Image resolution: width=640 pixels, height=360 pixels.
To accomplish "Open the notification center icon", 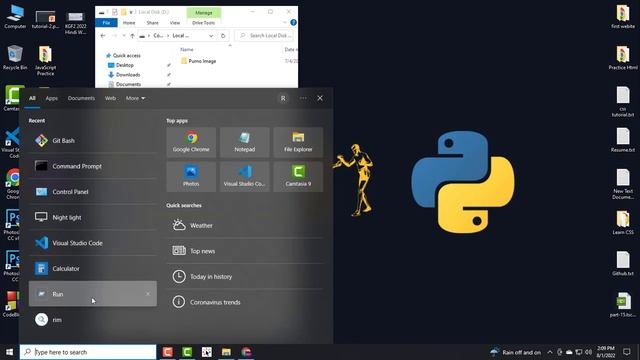I will point(627,352).
